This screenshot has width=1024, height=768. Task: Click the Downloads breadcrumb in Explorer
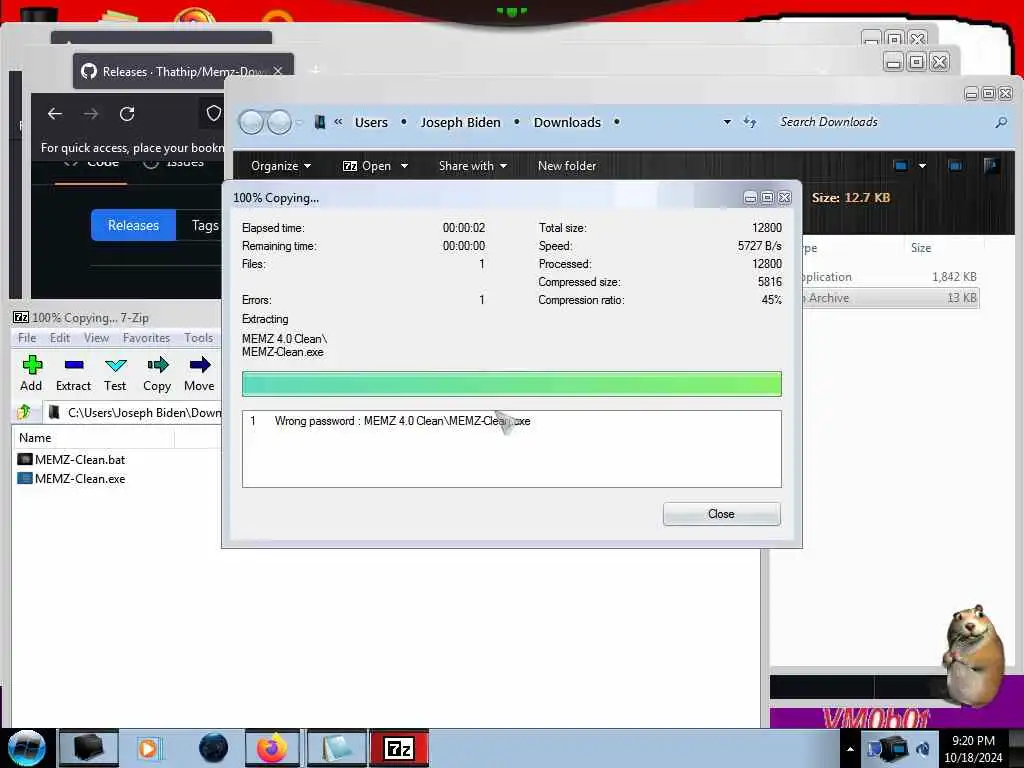pyautogui.click(x=567, y=122)
